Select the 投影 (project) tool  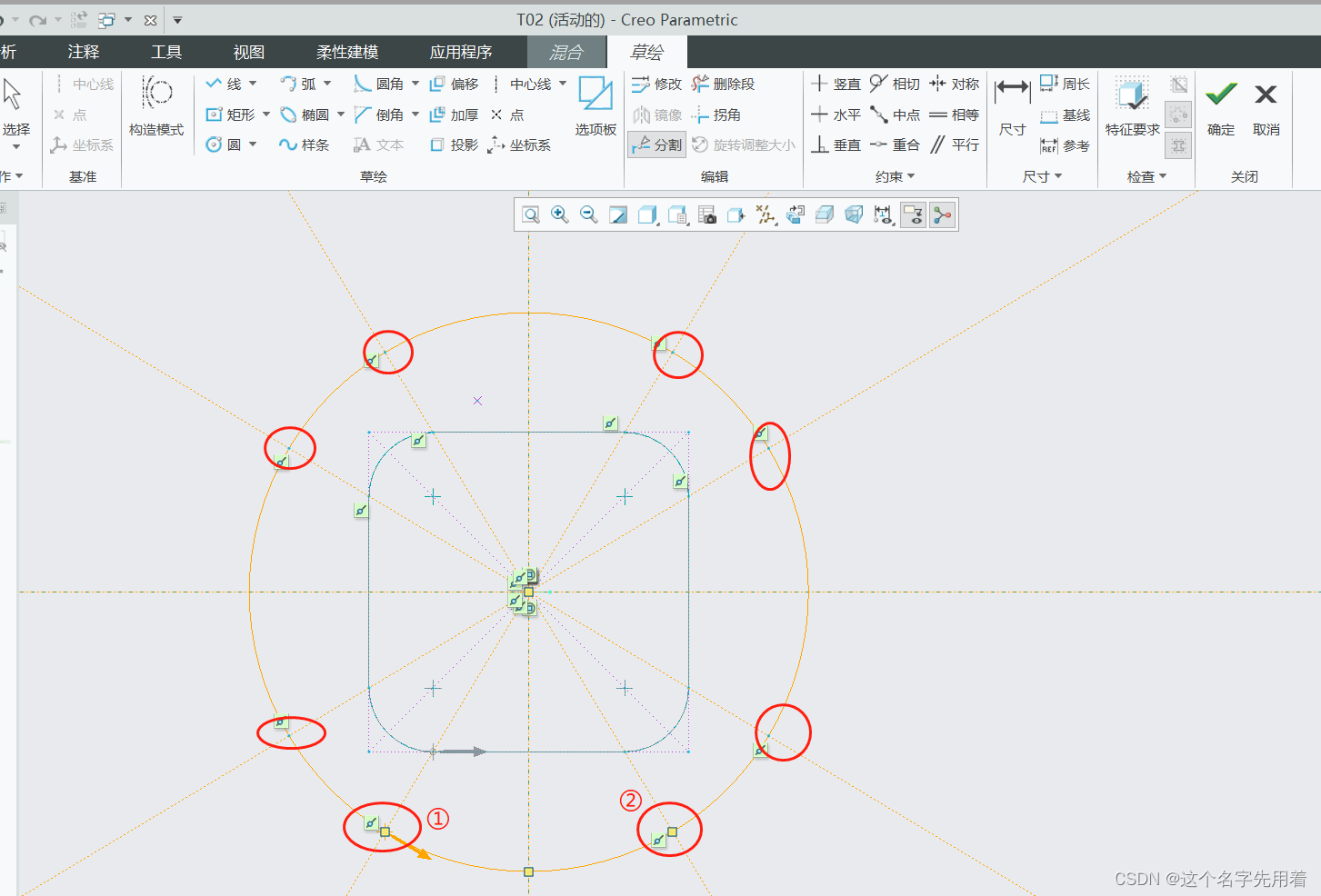pyautogui.click(x=454, y=144)
